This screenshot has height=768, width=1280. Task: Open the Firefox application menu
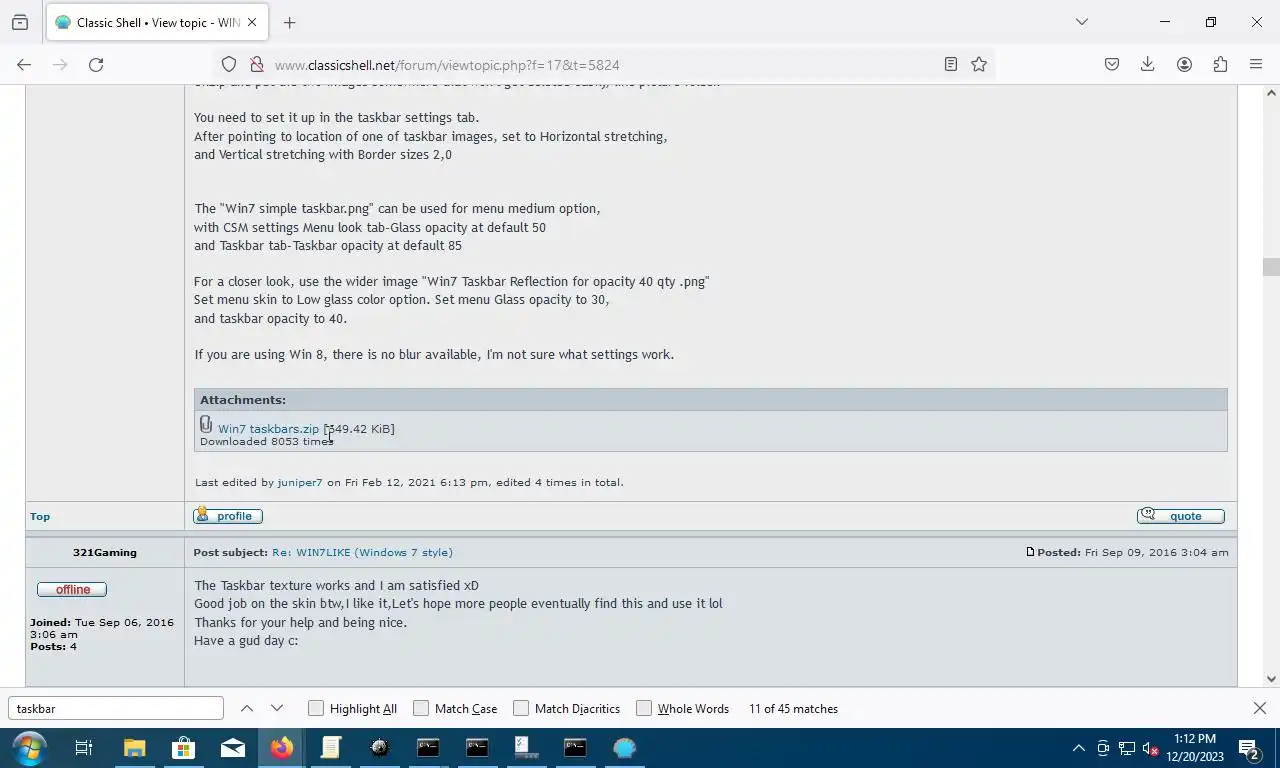(1256, 64)
